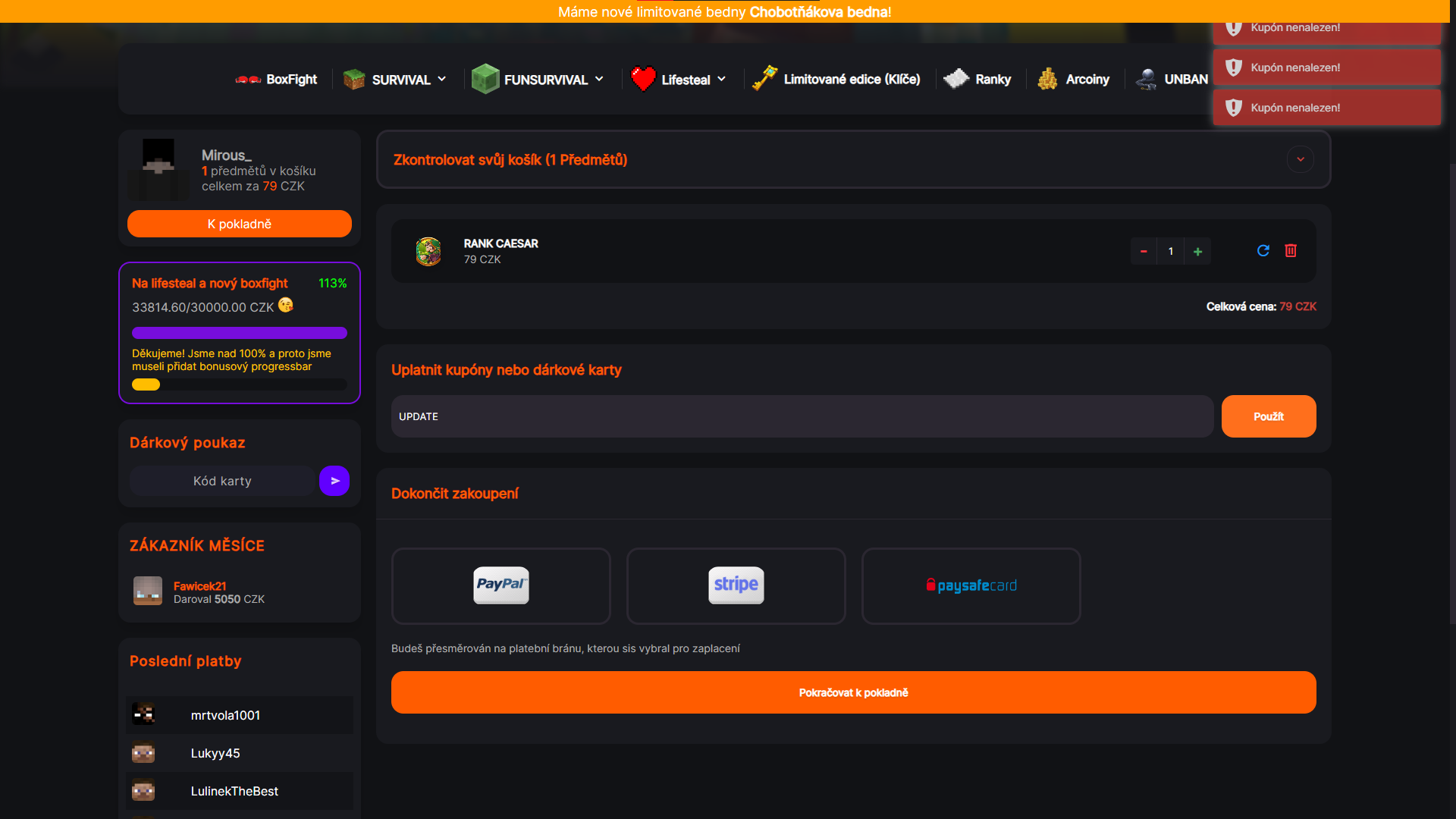
Task: Go to the Arcoiny menu item
Action: coord(1087,80)
